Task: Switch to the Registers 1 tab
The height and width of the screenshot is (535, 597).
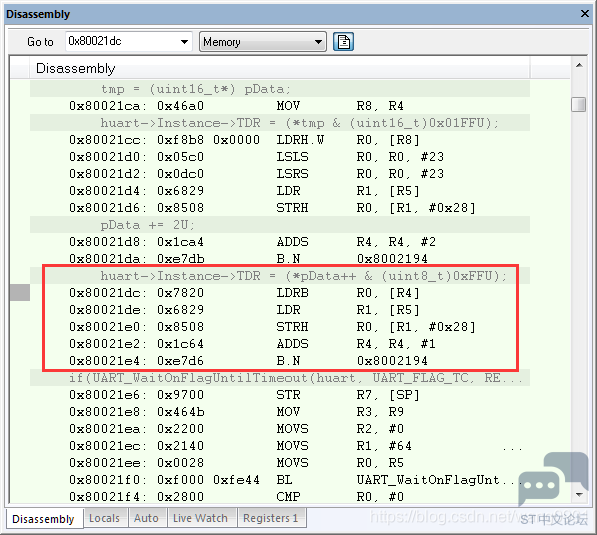Action: click(271, 518)
